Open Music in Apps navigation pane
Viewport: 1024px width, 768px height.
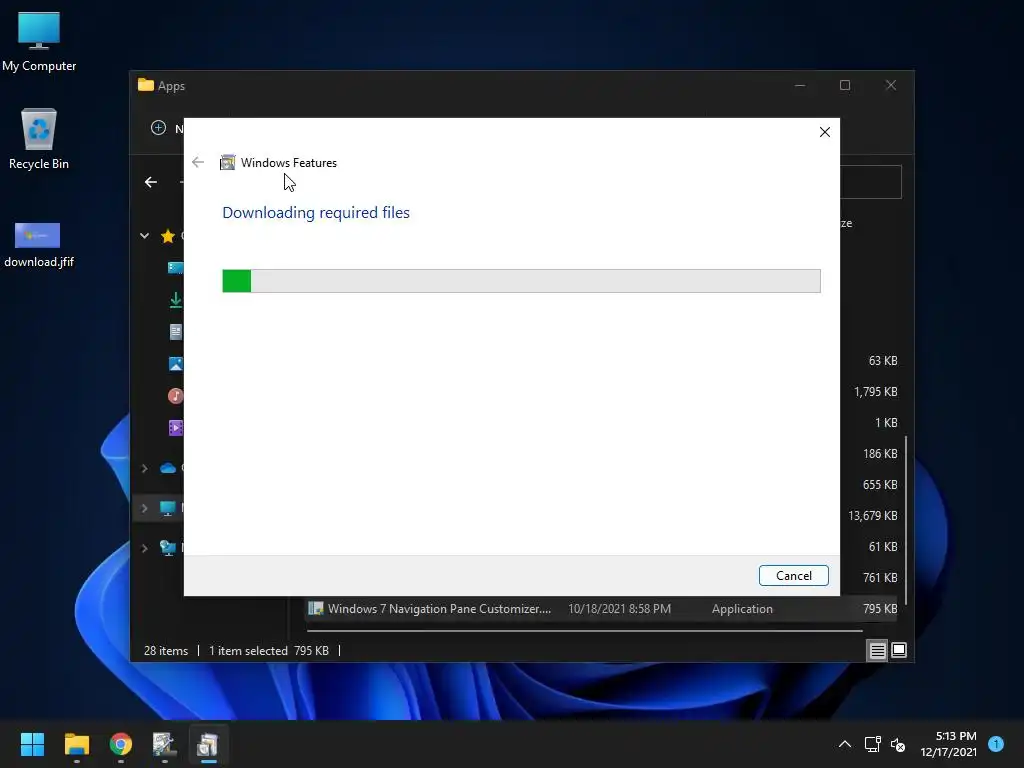tap(176, 396)
